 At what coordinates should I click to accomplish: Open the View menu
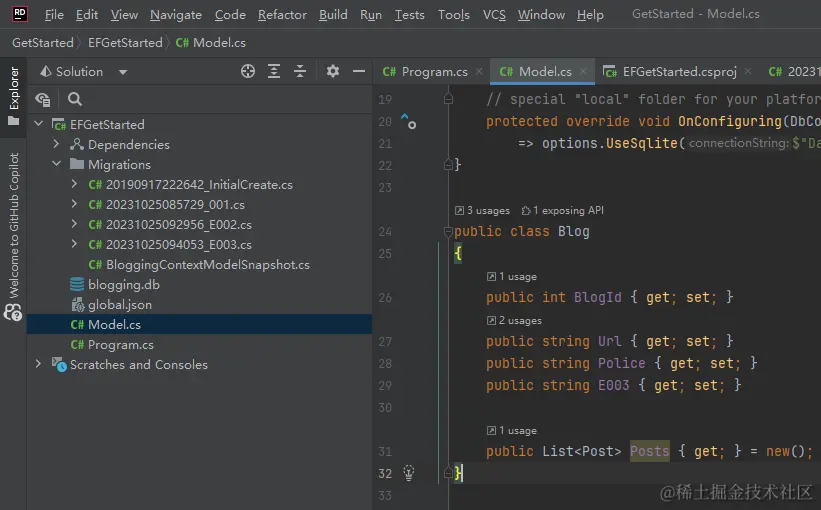click(124, 15)
